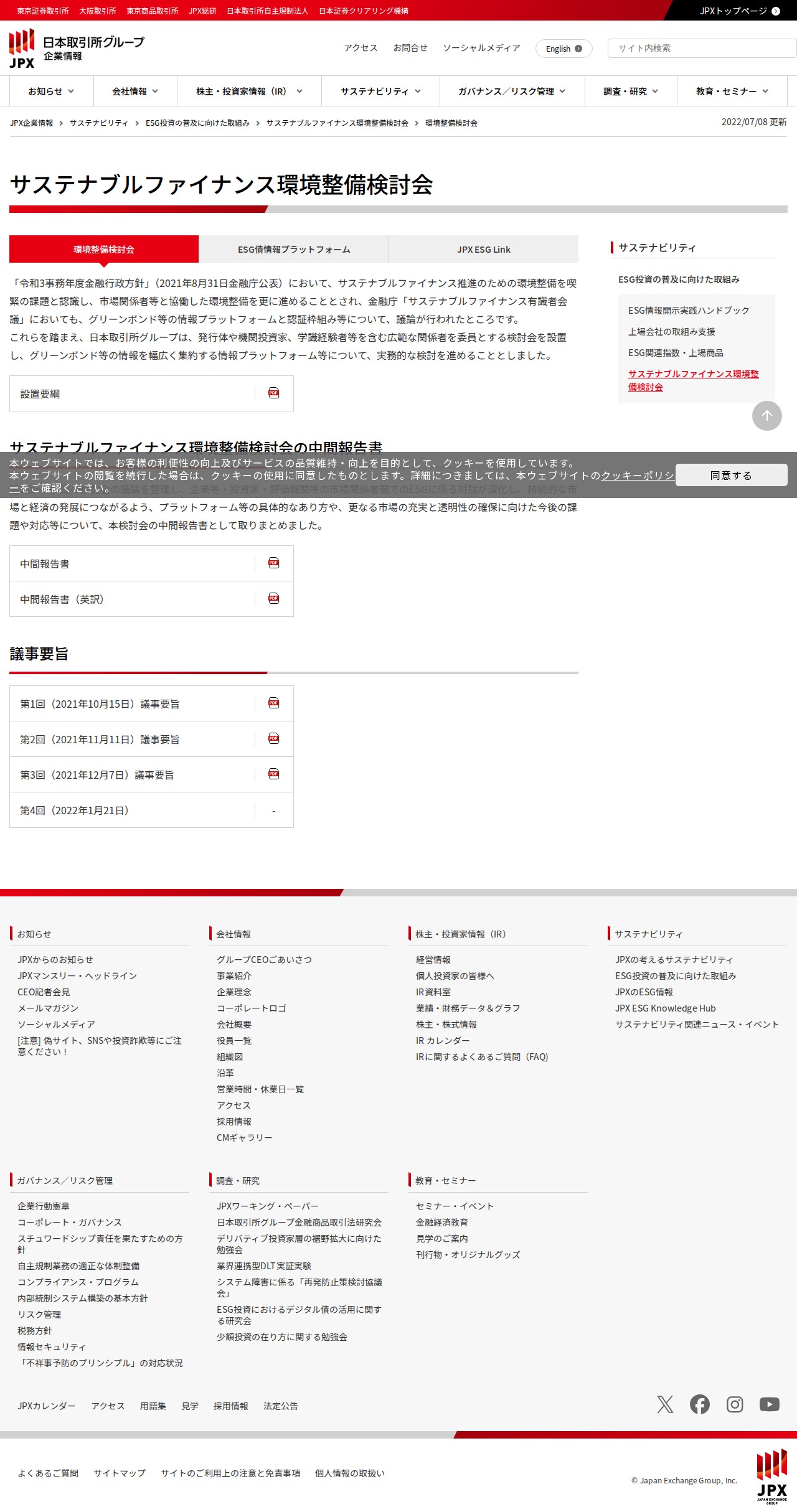Expand the 教育・セミナー navigation menu
The width and height of the screenshot is (797, 1512).
pyautogui.click(x=732, y=92)
